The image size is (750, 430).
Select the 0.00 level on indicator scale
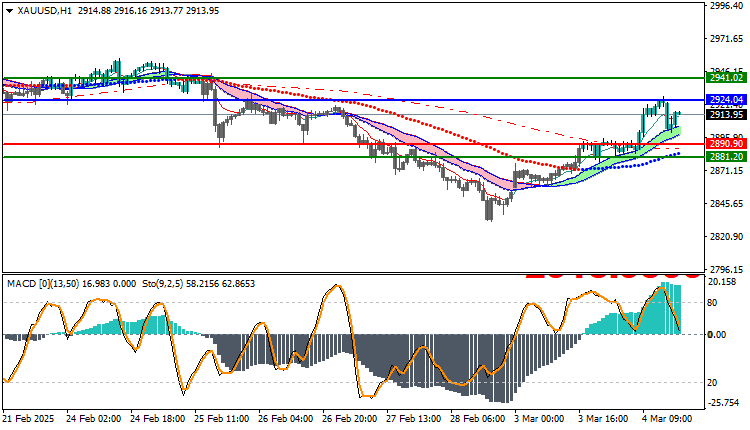coord(717,334)
